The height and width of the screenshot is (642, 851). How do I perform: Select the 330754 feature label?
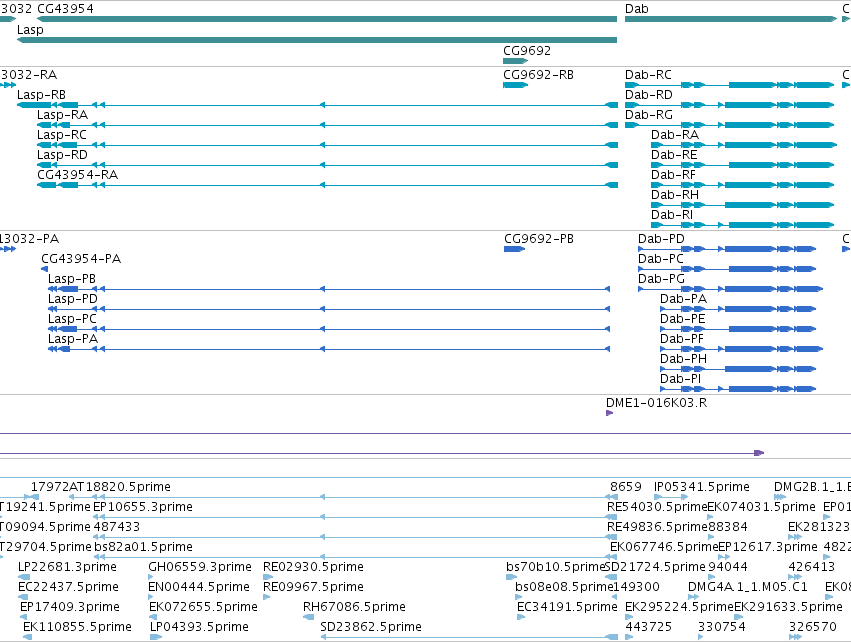(x=722, y=627)
